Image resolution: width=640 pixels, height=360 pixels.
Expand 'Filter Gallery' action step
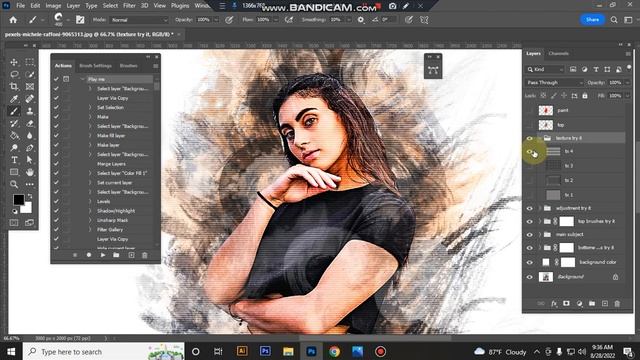(x=90, y=230)
